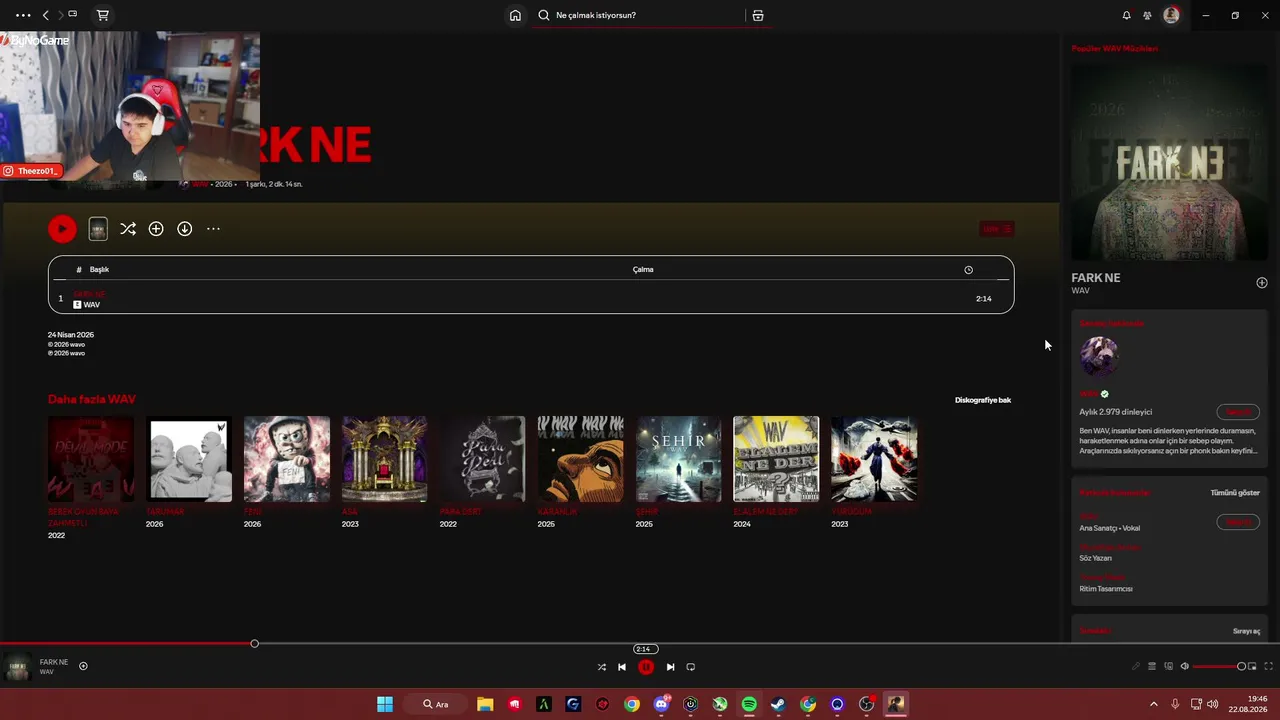Toggle repeat in the player bar

690,667
